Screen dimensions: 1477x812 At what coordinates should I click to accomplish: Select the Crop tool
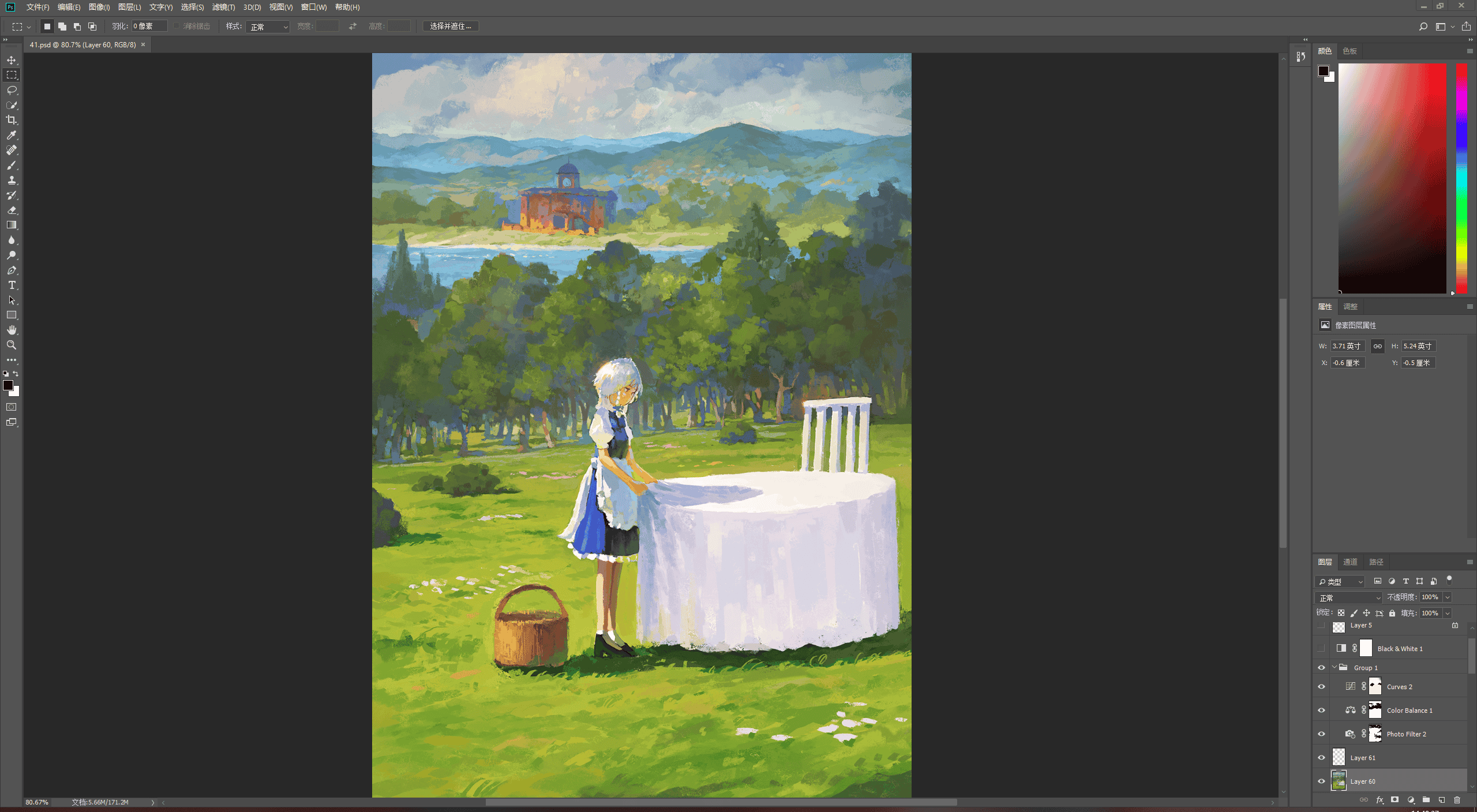tap(12, 120)
